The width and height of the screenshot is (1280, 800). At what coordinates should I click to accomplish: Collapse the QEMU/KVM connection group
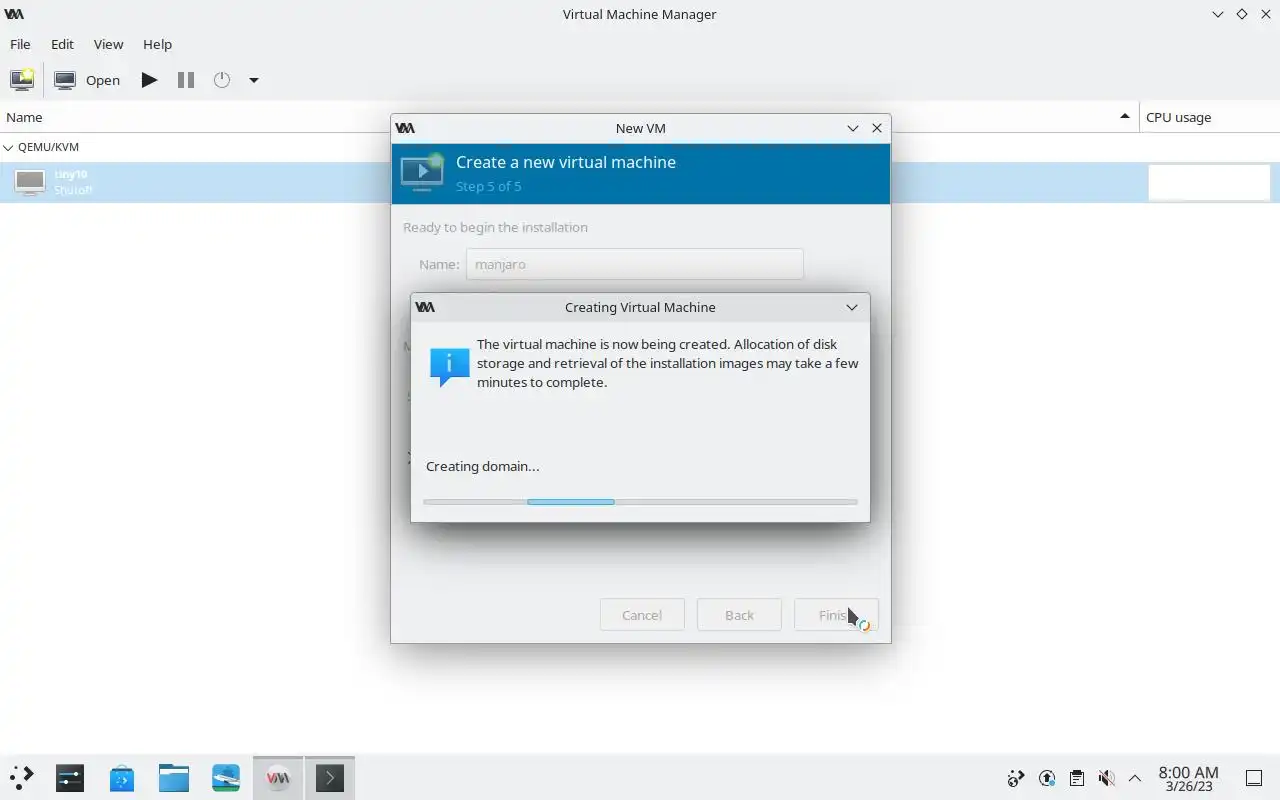8,147
